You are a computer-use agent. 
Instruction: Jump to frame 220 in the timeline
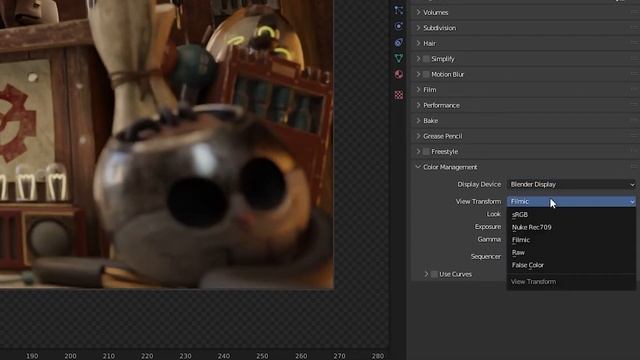click(147, 356)
